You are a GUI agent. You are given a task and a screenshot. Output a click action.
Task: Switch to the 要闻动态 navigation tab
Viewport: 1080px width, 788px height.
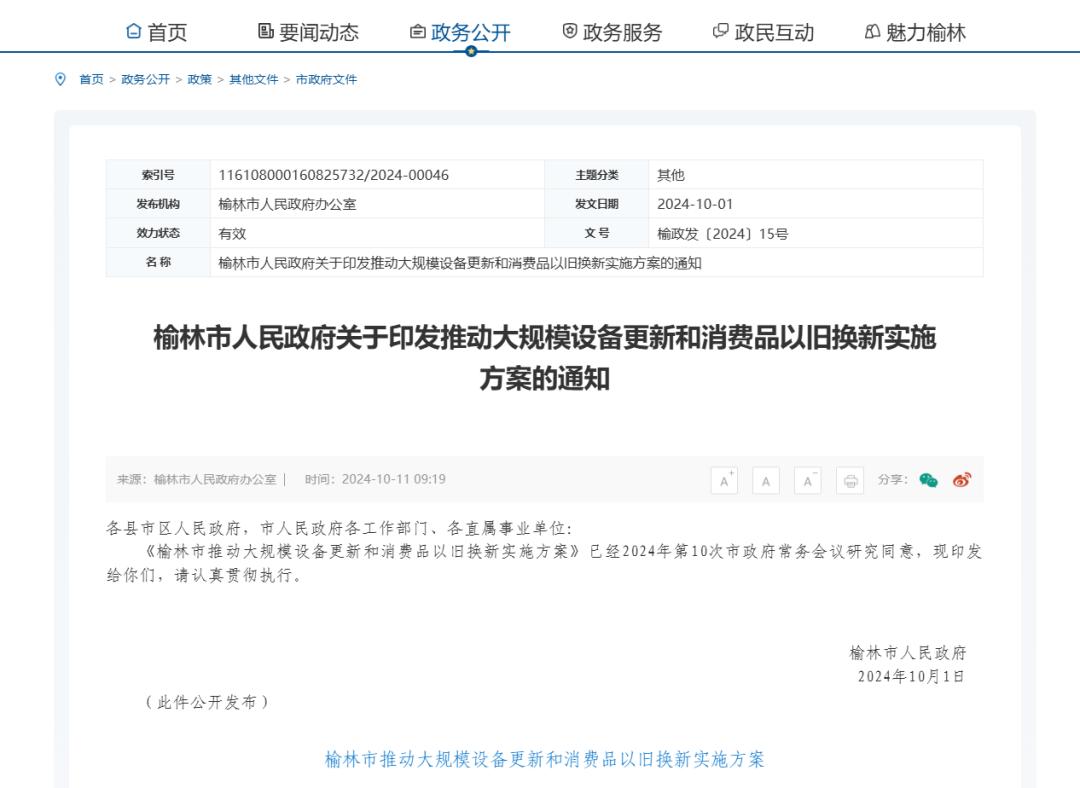(x=308, y=32)
